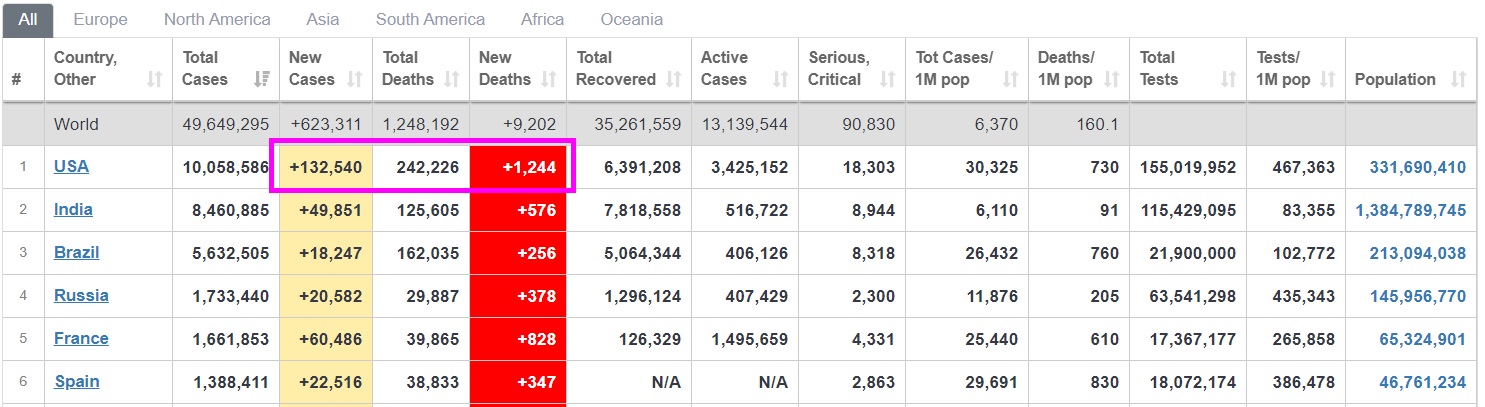
Task: Select the North America tab
Action: tap(217, 19)
